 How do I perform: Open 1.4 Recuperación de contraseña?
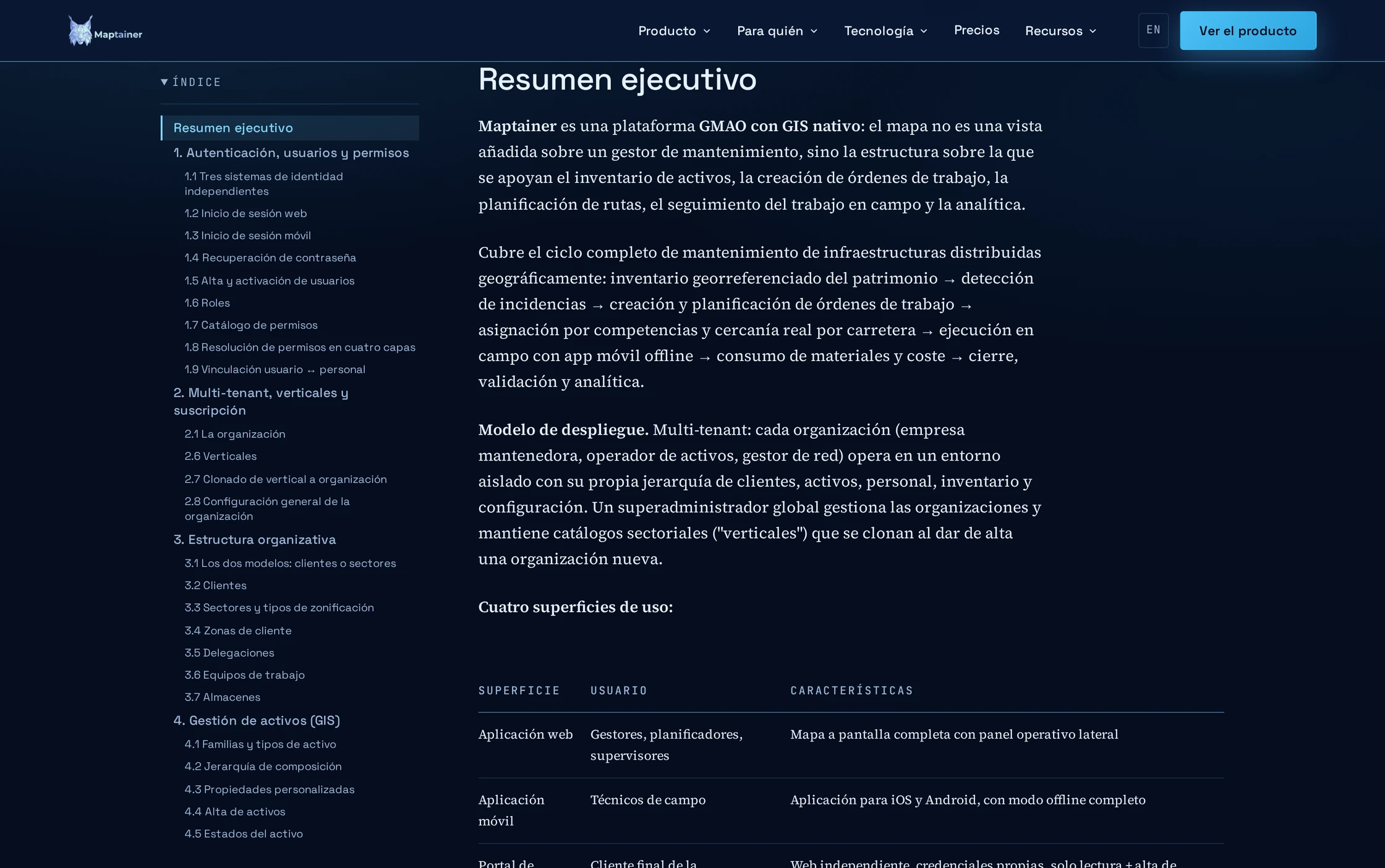(270, 258)
